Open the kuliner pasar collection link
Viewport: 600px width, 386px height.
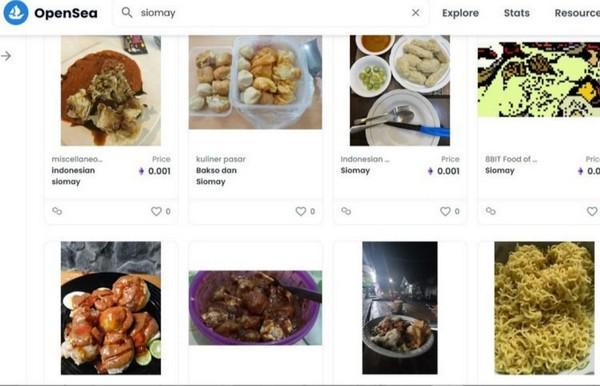point(221,159)
